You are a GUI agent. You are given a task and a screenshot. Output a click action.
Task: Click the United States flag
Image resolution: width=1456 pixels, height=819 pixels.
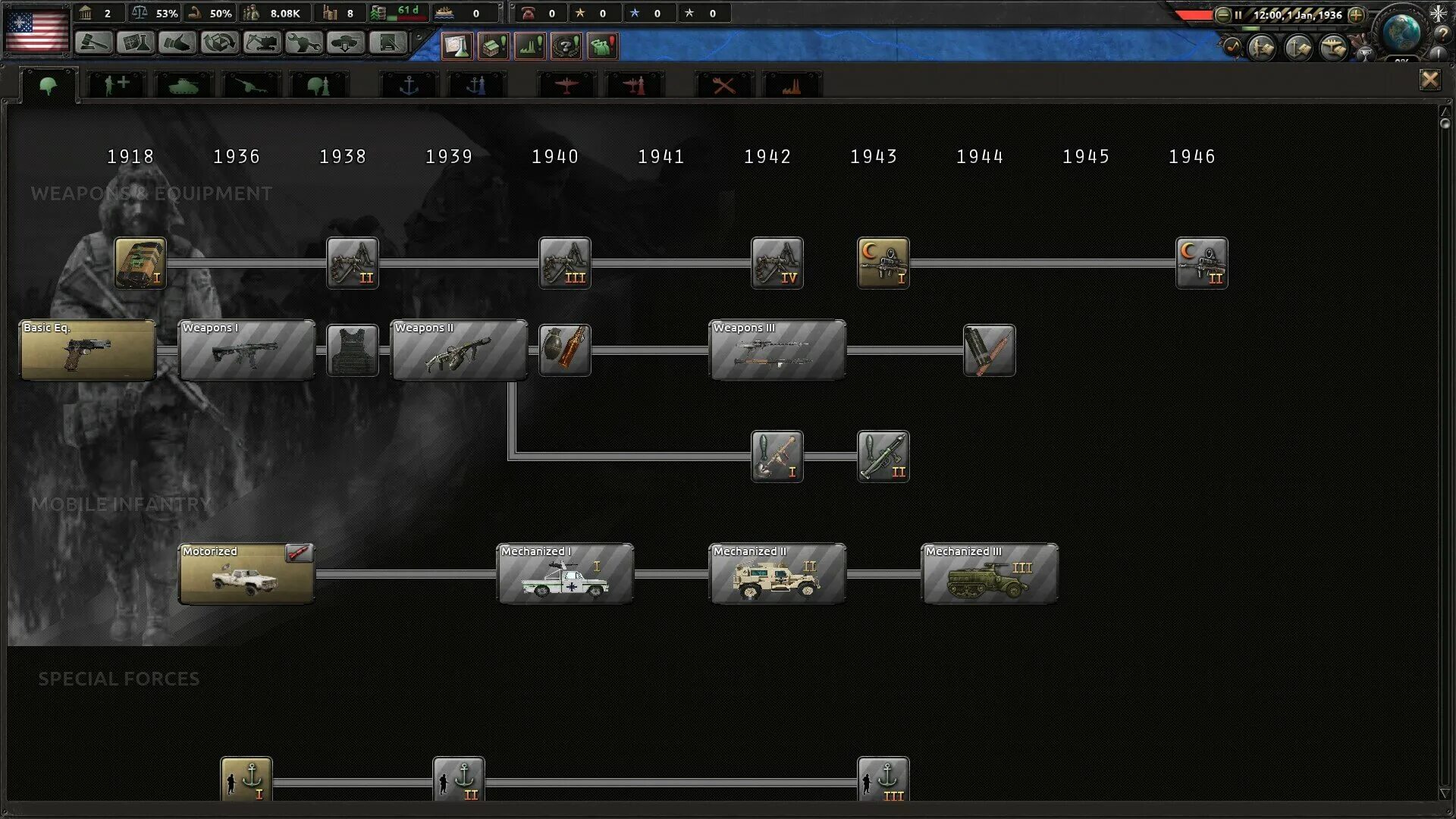pyautogui.click(x=36, y=31)
